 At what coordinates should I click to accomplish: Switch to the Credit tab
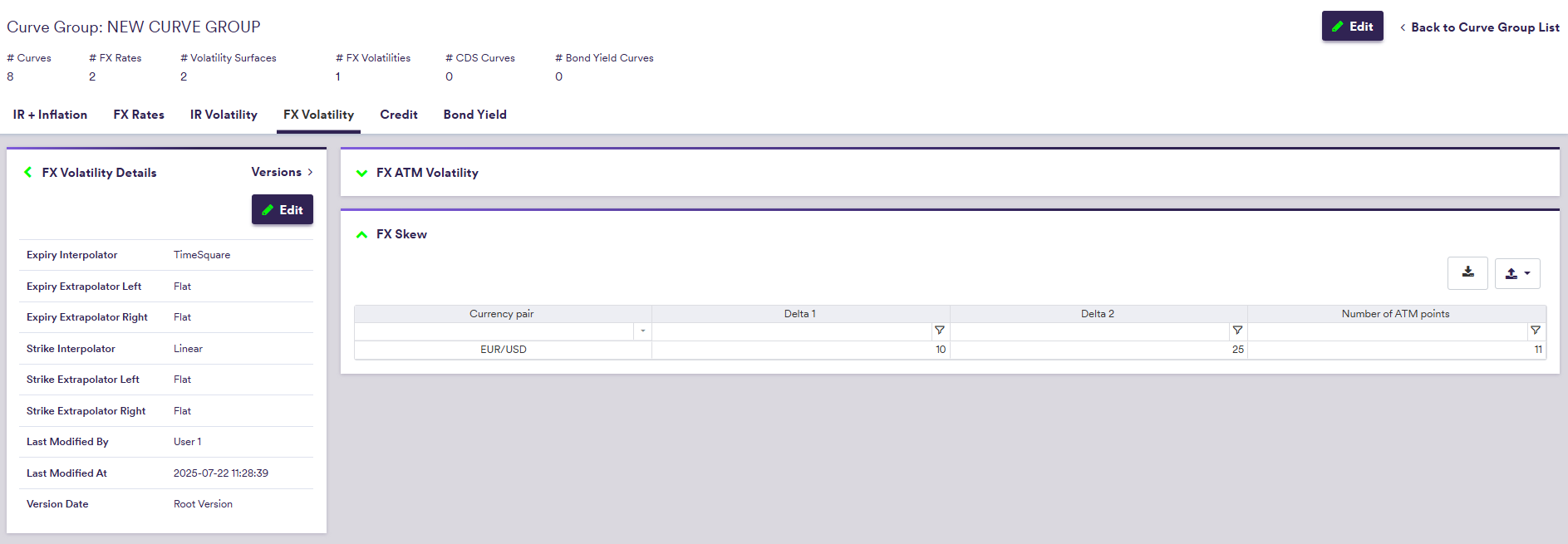[x=399, y=115]
